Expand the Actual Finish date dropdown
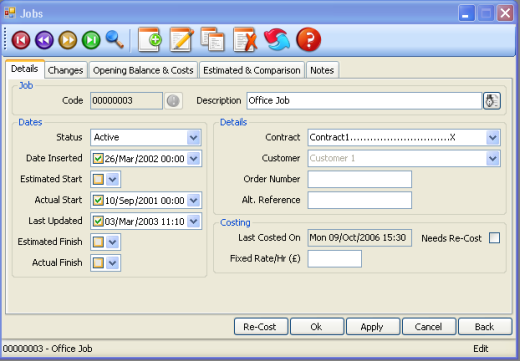The width and height of the screenshot is (520, 361). coord(113,263)
